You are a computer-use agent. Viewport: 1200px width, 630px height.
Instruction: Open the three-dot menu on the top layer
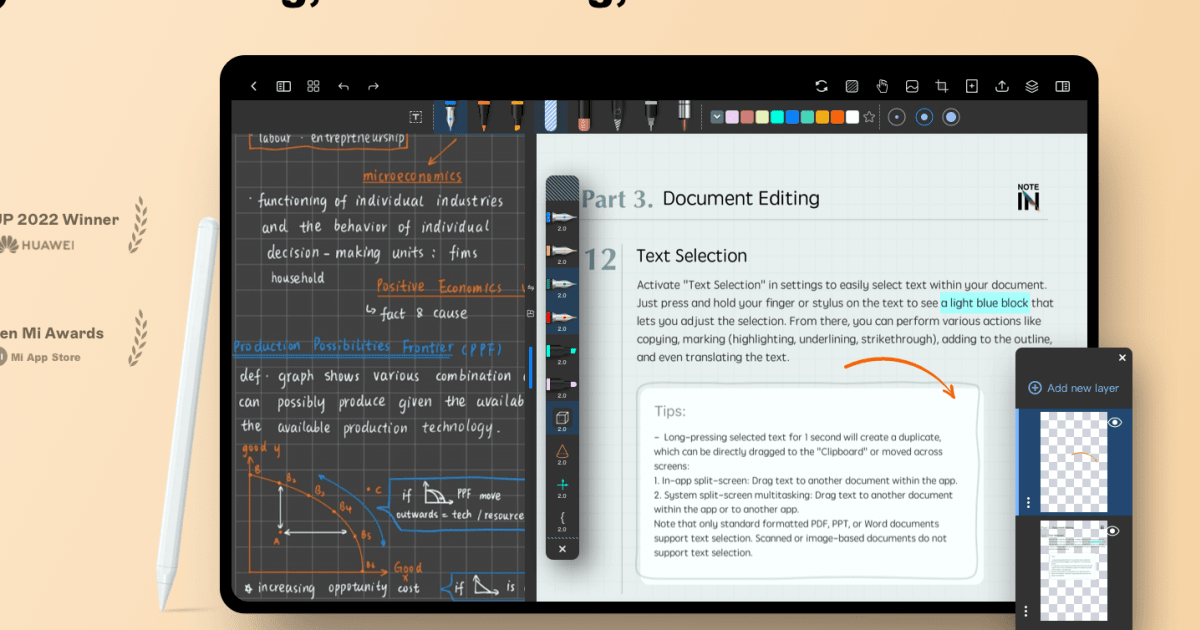1028,502
